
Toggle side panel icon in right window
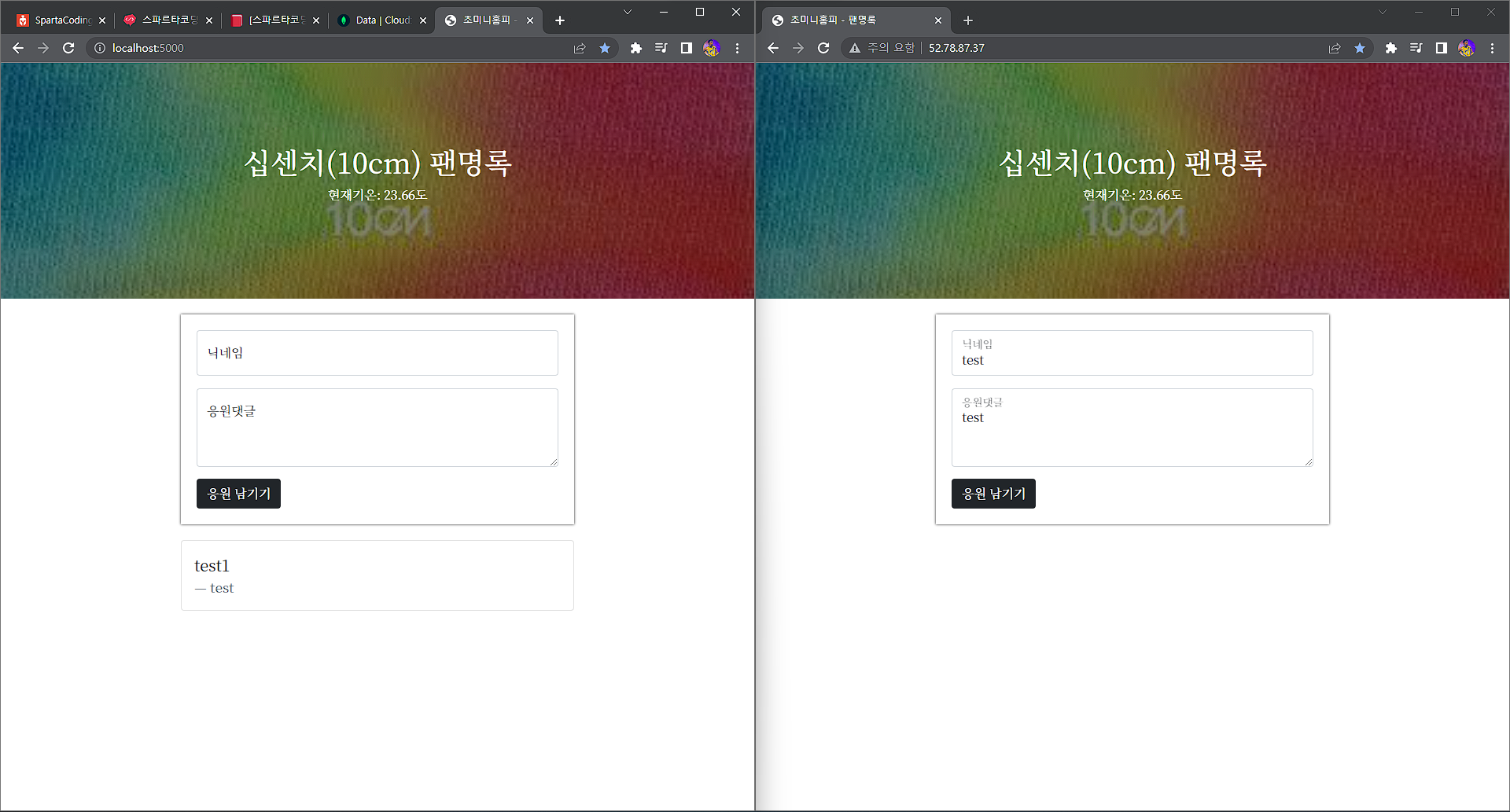point(1442,48)
